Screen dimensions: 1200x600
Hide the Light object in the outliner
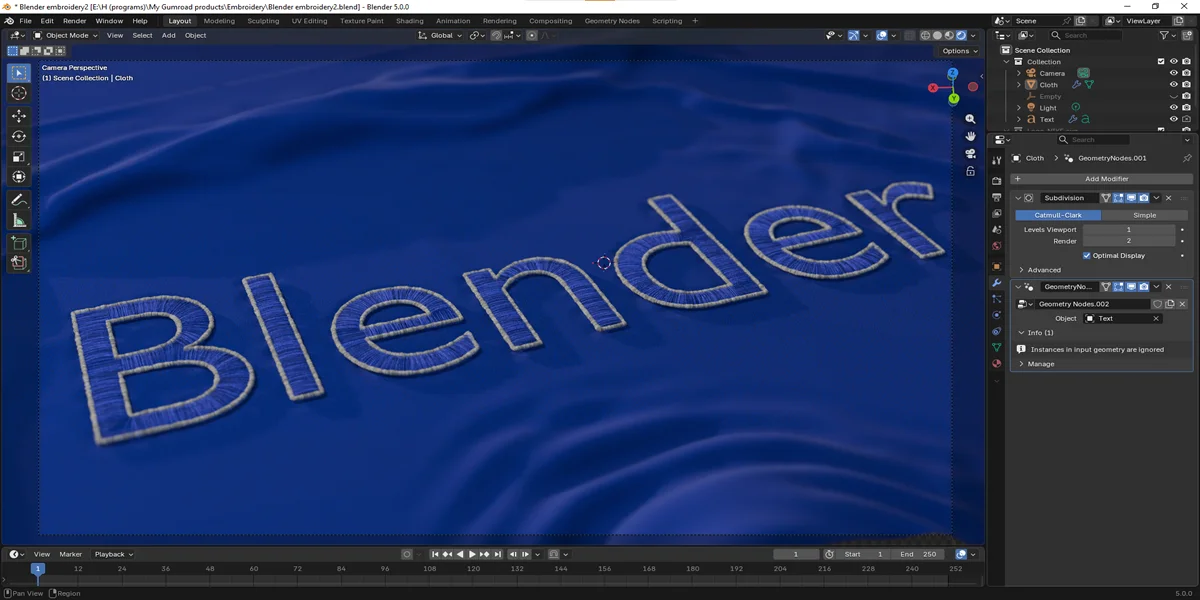tap(1172, 107)
